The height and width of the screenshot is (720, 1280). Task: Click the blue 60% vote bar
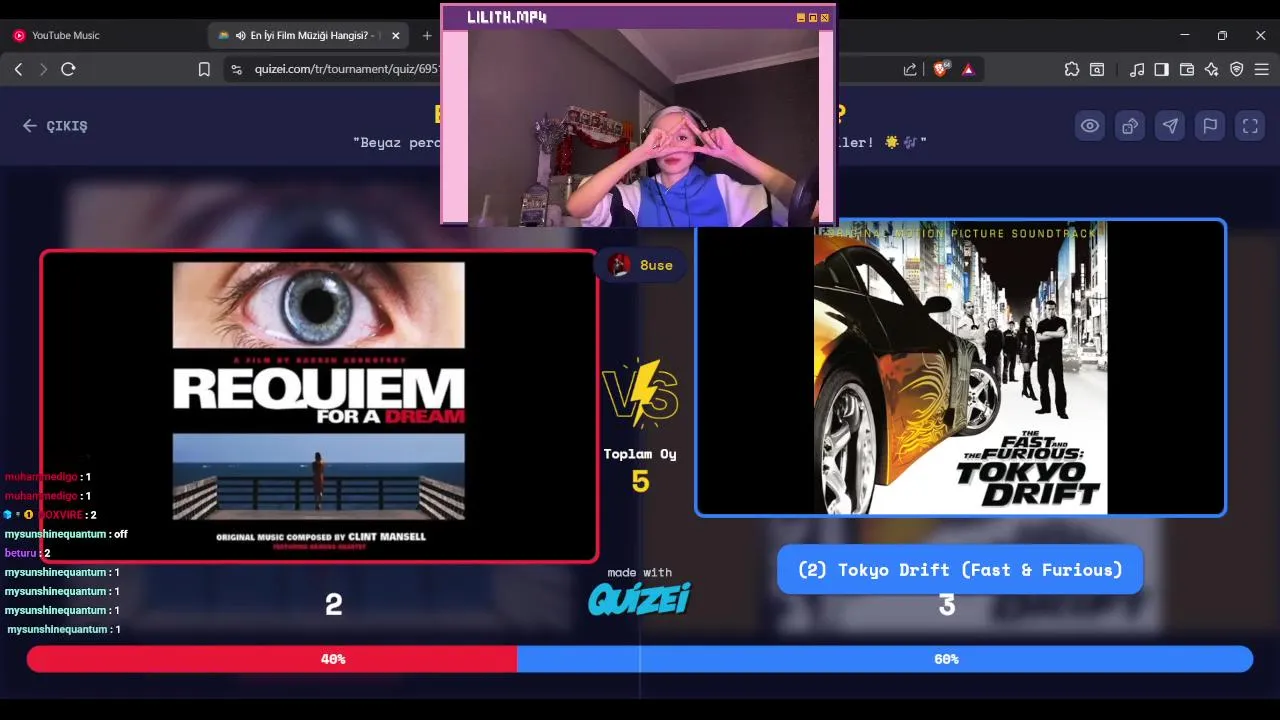[885, 659]
